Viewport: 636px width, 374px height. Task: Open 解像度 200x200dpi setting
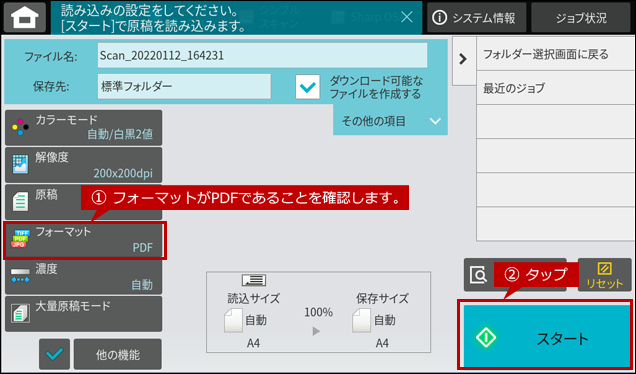[84, 165]
